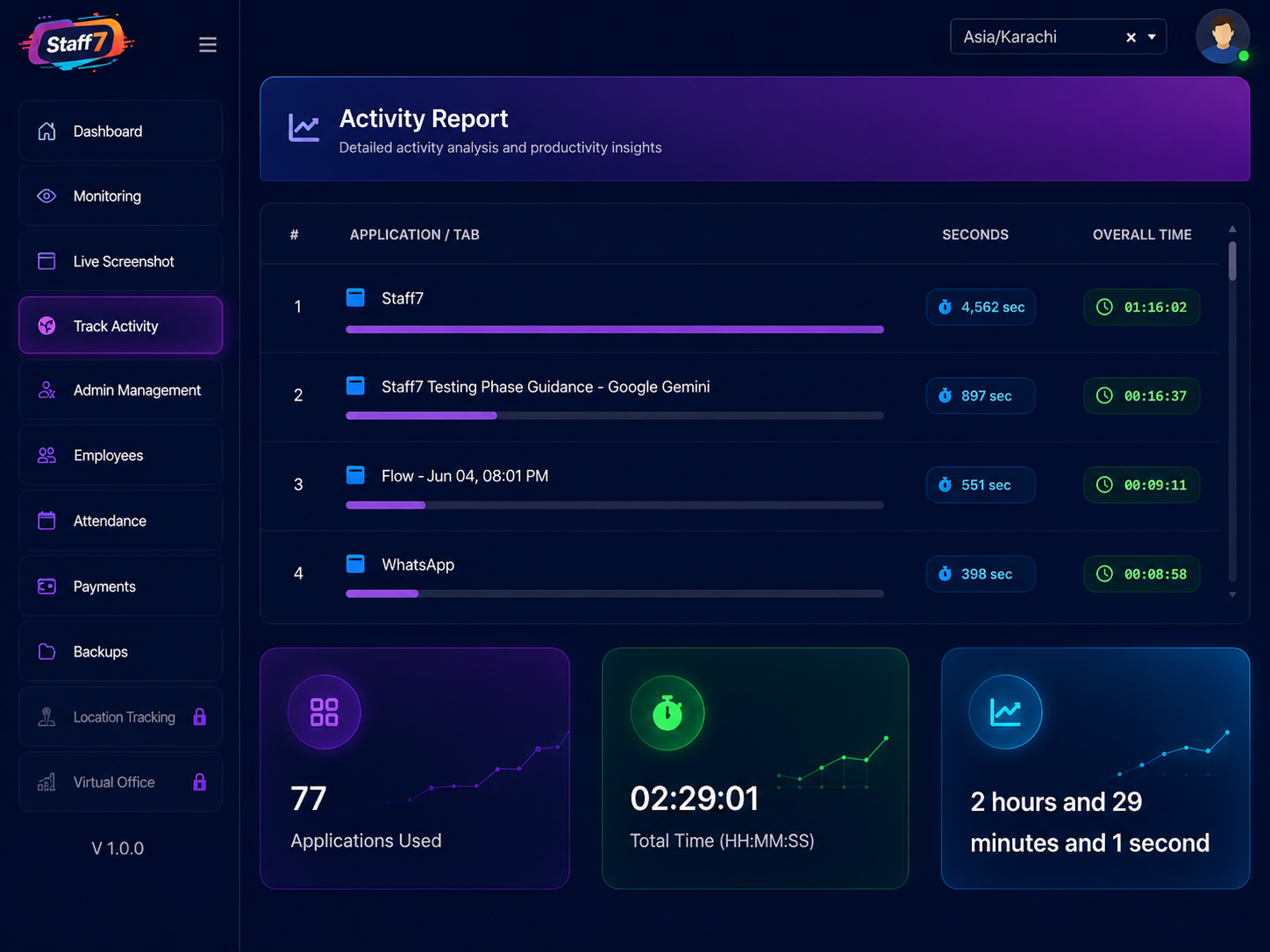Viewport: 1270px width, 952px height.
Task: Click the 897 sec badge
Action: click(x=981, y=395)
